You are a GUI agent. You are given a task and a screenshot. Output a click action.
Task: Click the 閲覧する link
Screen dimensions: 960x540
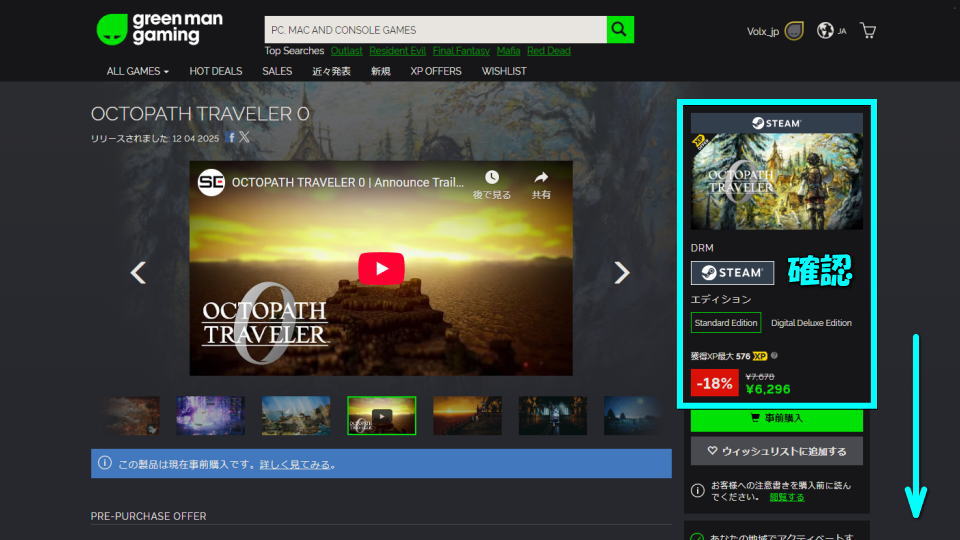click(787, 497)
